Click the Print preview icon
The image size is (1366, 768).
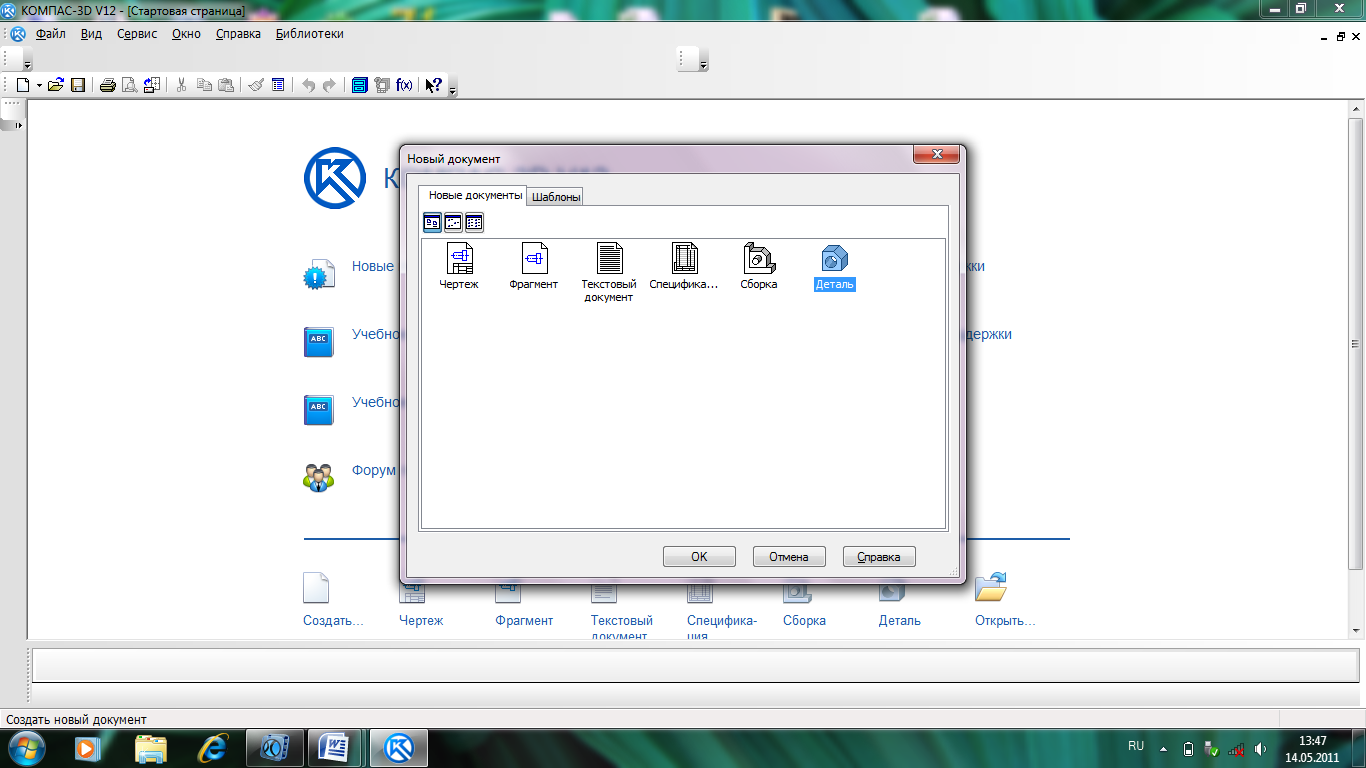[129, 85]
